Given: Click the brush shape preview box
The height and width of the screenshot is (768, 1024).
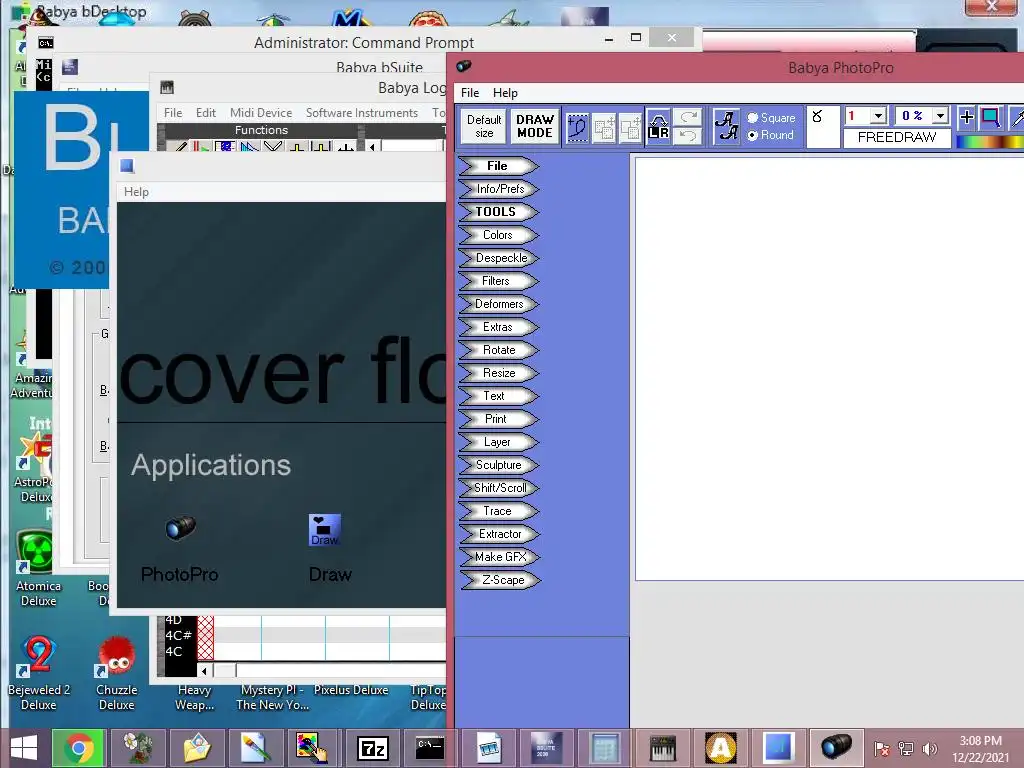Looking at the screenshot, I should point(824,127).
